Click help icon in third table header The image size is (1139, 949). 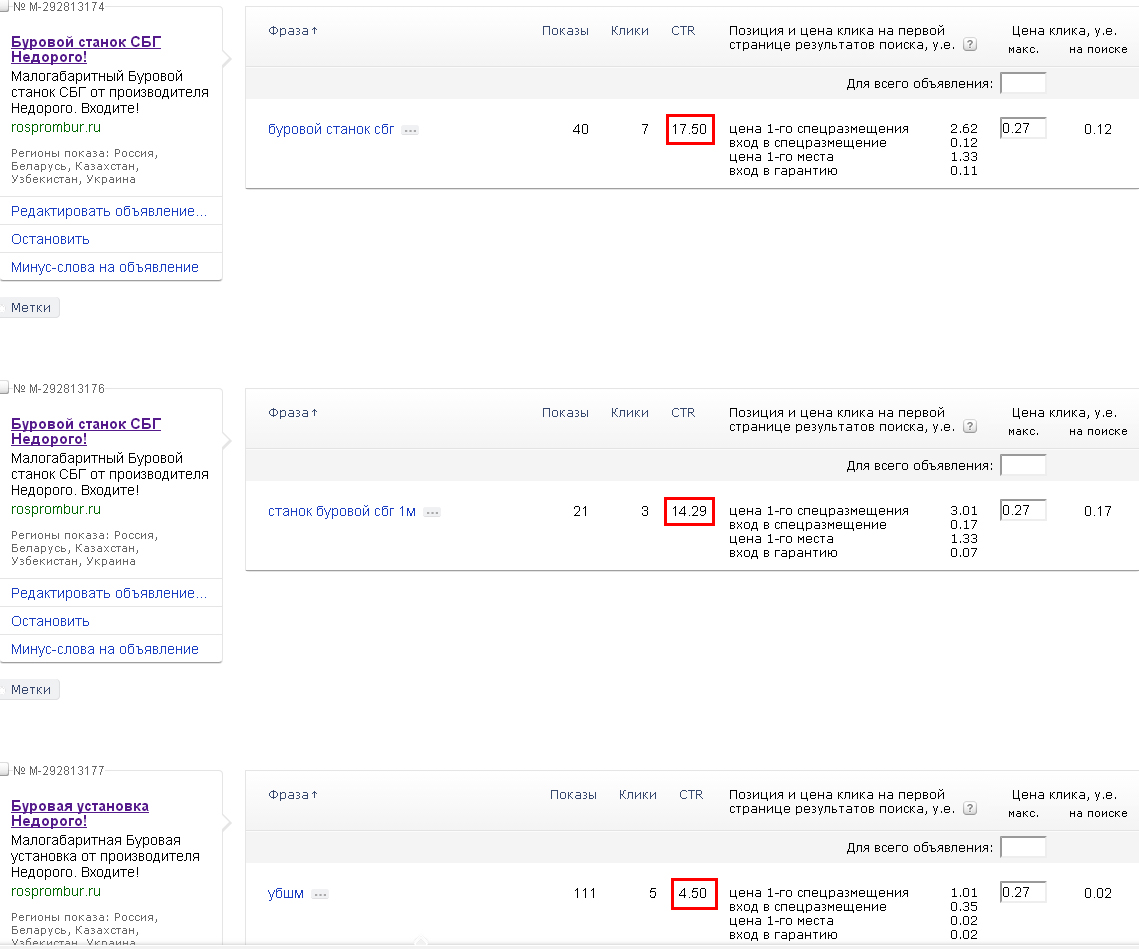click(970, 809)
